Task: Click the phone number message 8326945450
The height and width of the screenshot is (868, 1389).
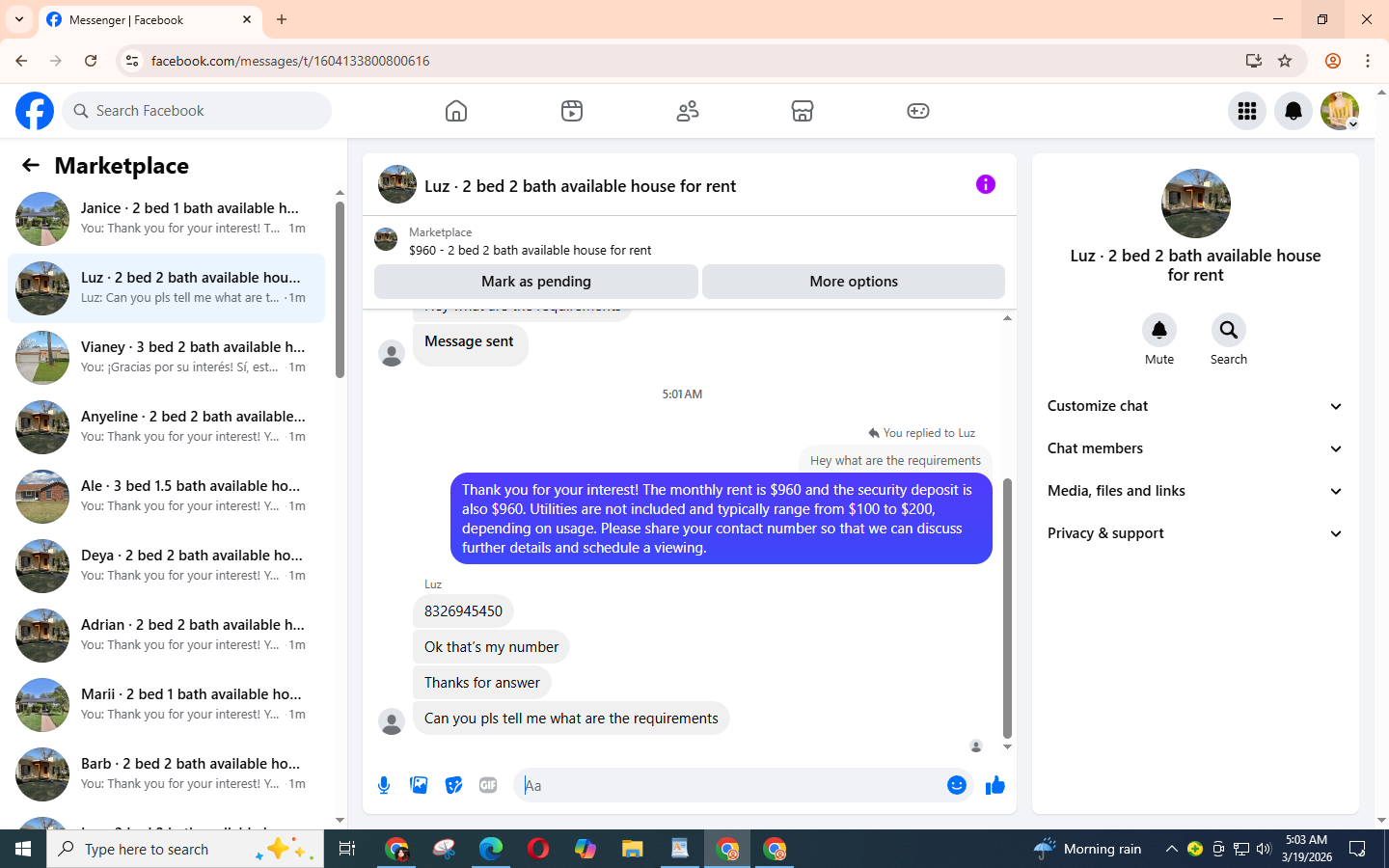Action: point(463,611)
